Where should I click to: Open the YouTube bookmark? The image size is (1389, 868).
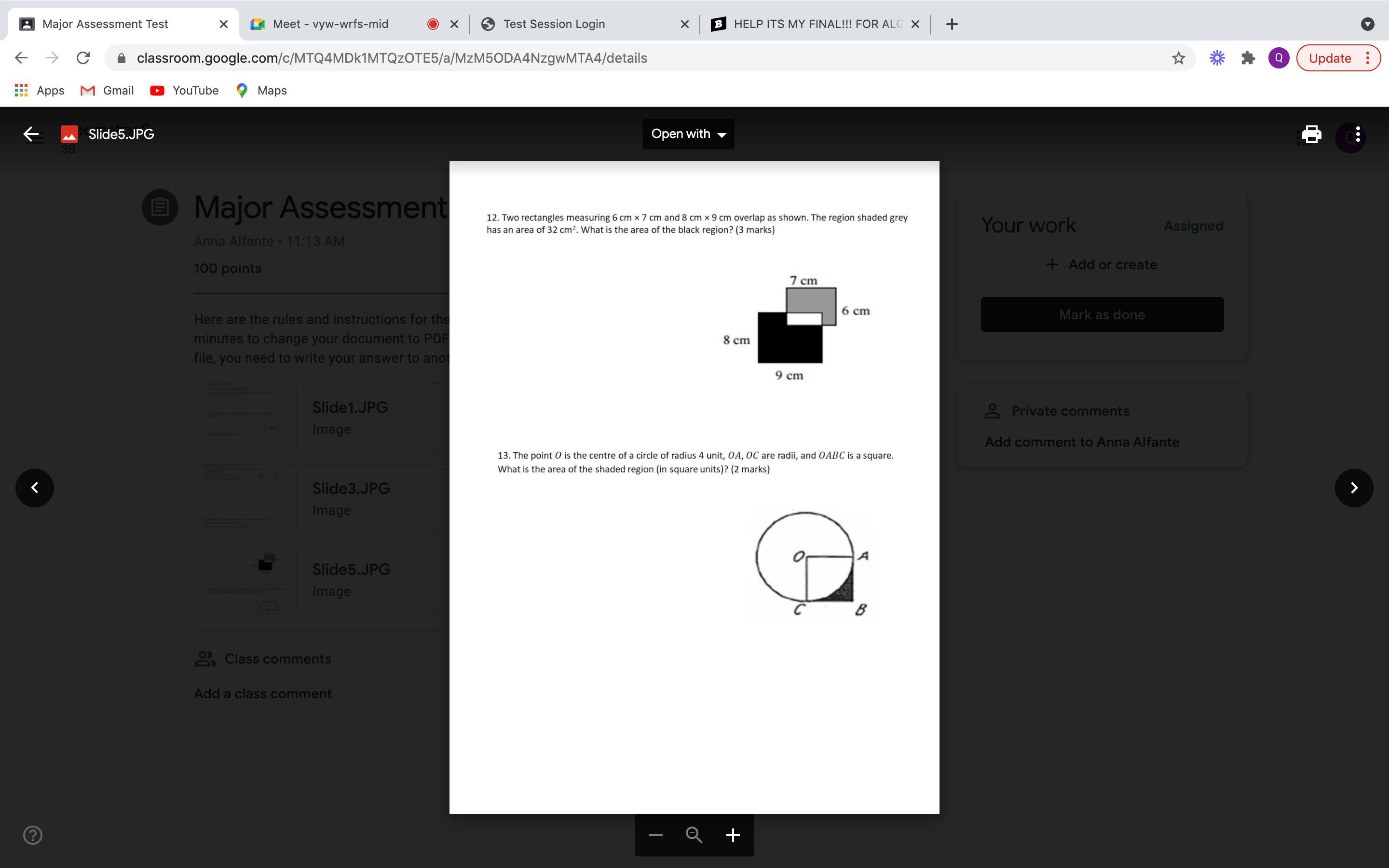pos(184,91)
